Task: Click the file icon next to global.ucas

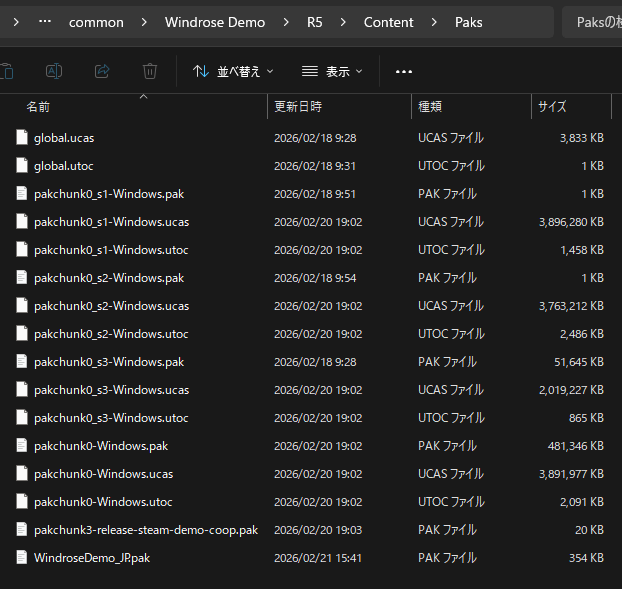Action: tap(22, 138)
